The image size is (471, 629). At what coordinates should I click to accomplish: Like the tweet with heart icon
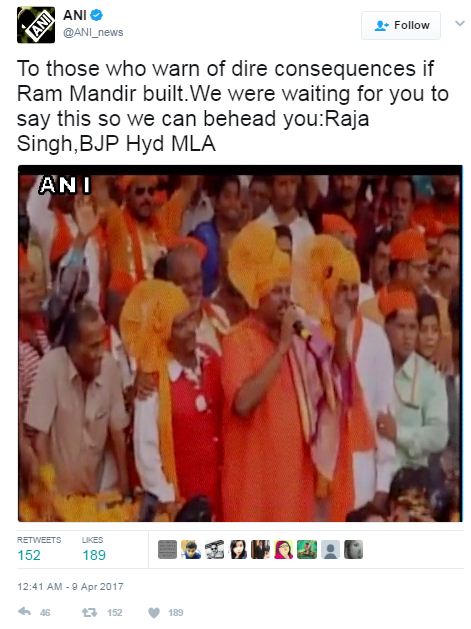click(154, 613)
